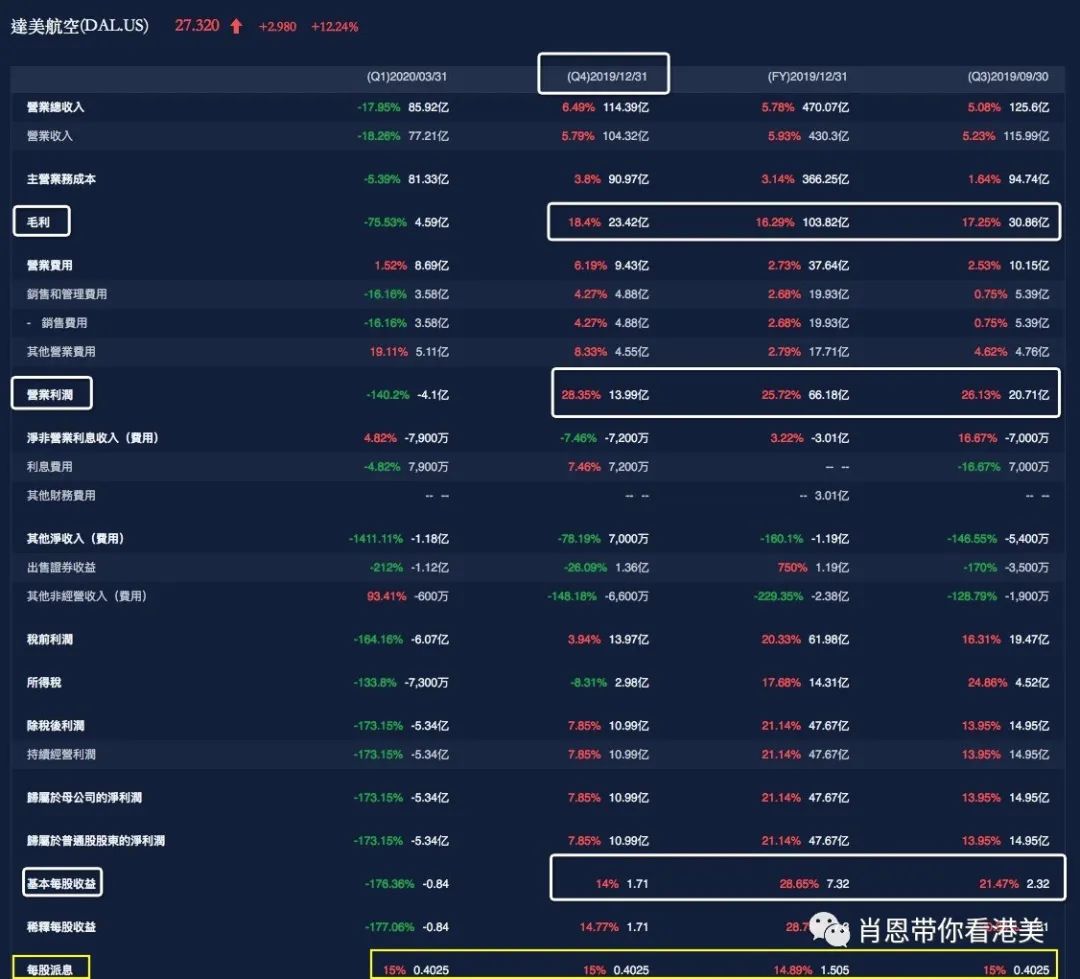
Task: Click the FY gross profit value 103.82亿
Action: (826, 223)
